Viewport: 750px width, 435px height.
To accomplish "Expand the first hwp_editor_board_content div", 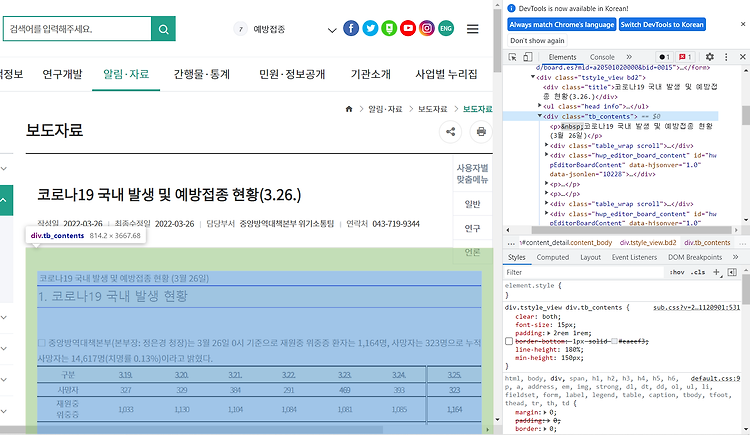I will point(546,155).
